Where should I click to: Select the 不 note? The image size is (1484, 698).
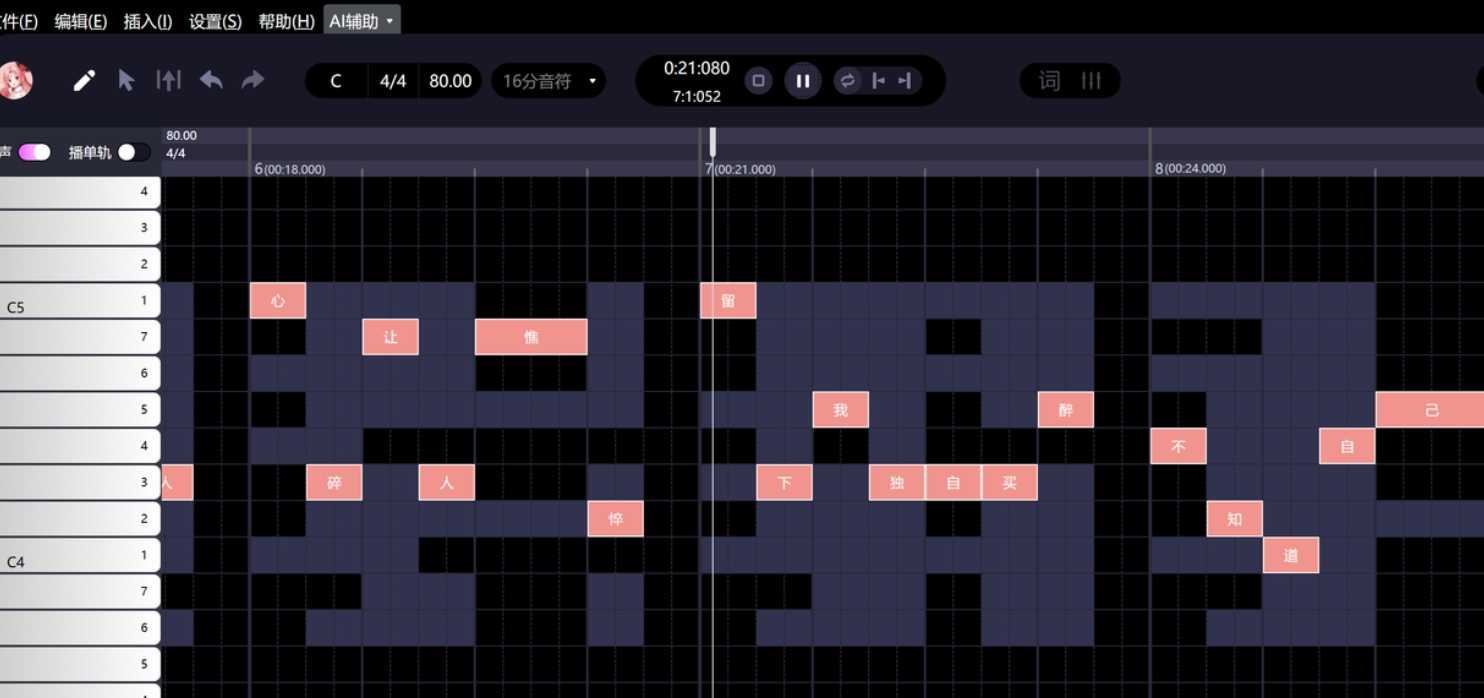(1178, 446)
